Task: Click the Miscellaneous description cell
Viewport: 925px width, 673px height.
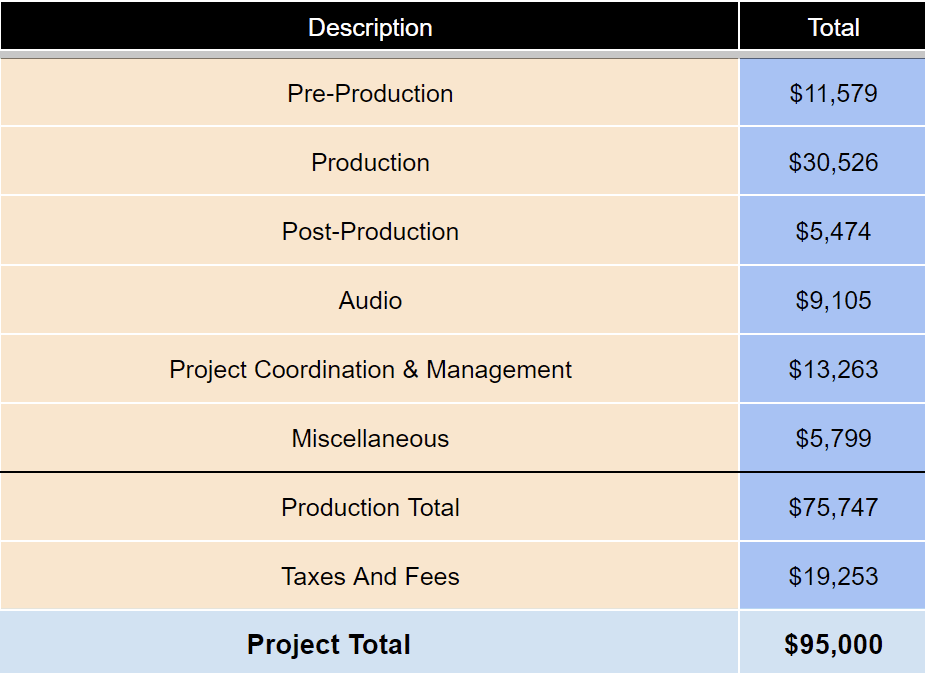Action: click(370, 439)
